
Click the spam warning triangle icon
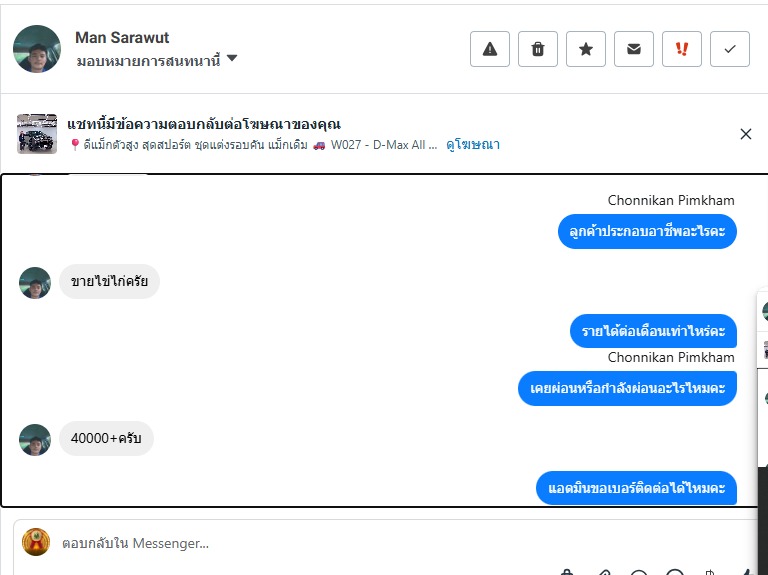tap(490, 49)
